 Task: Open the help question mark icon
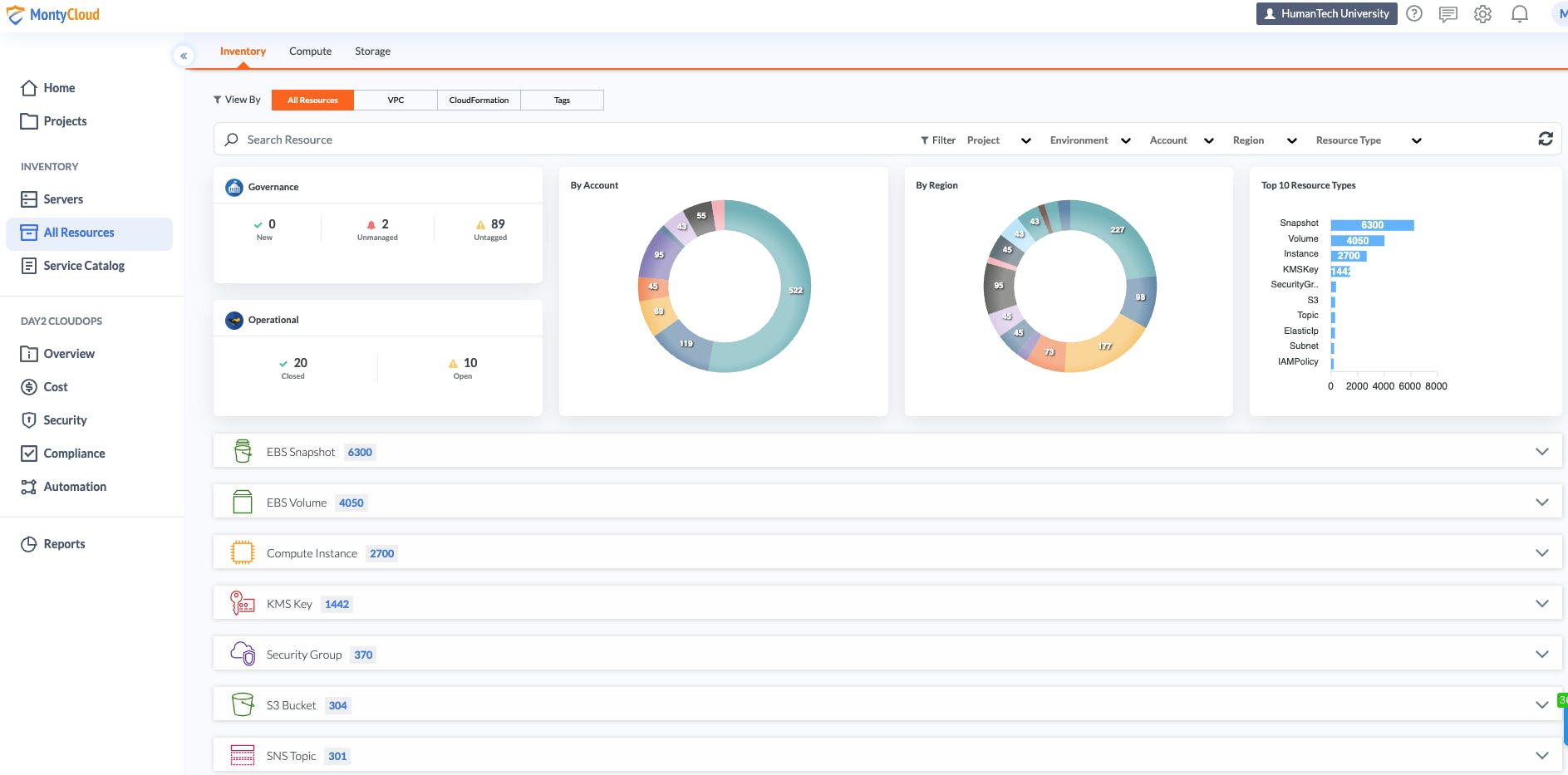coord(1413,13)
